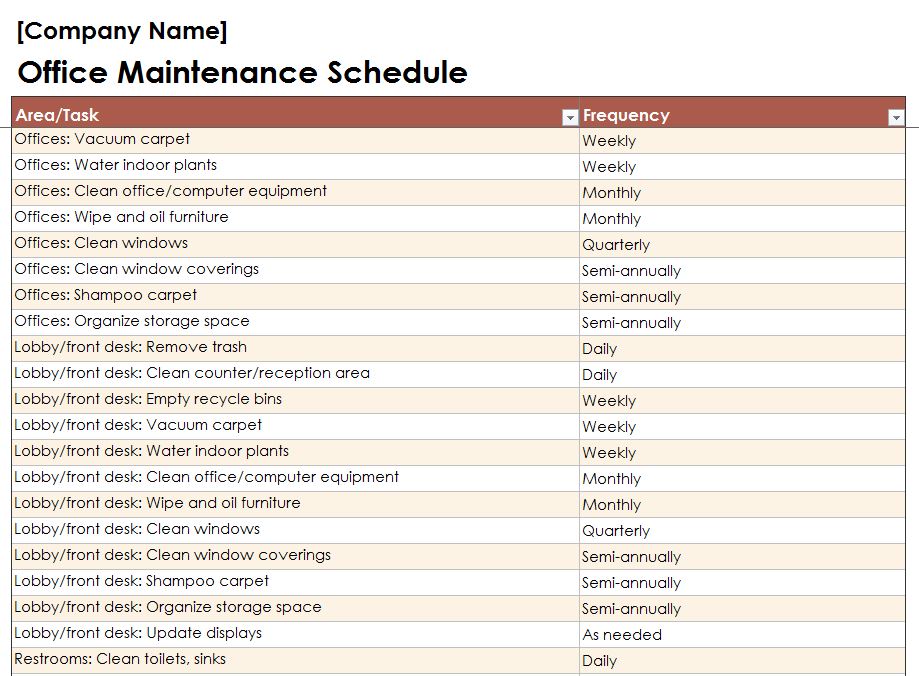Select 'Restrooms: Clean toilets, sinks' cell
Screen dimensions: 919x676
pyautogui.click(x=295, y=660)
